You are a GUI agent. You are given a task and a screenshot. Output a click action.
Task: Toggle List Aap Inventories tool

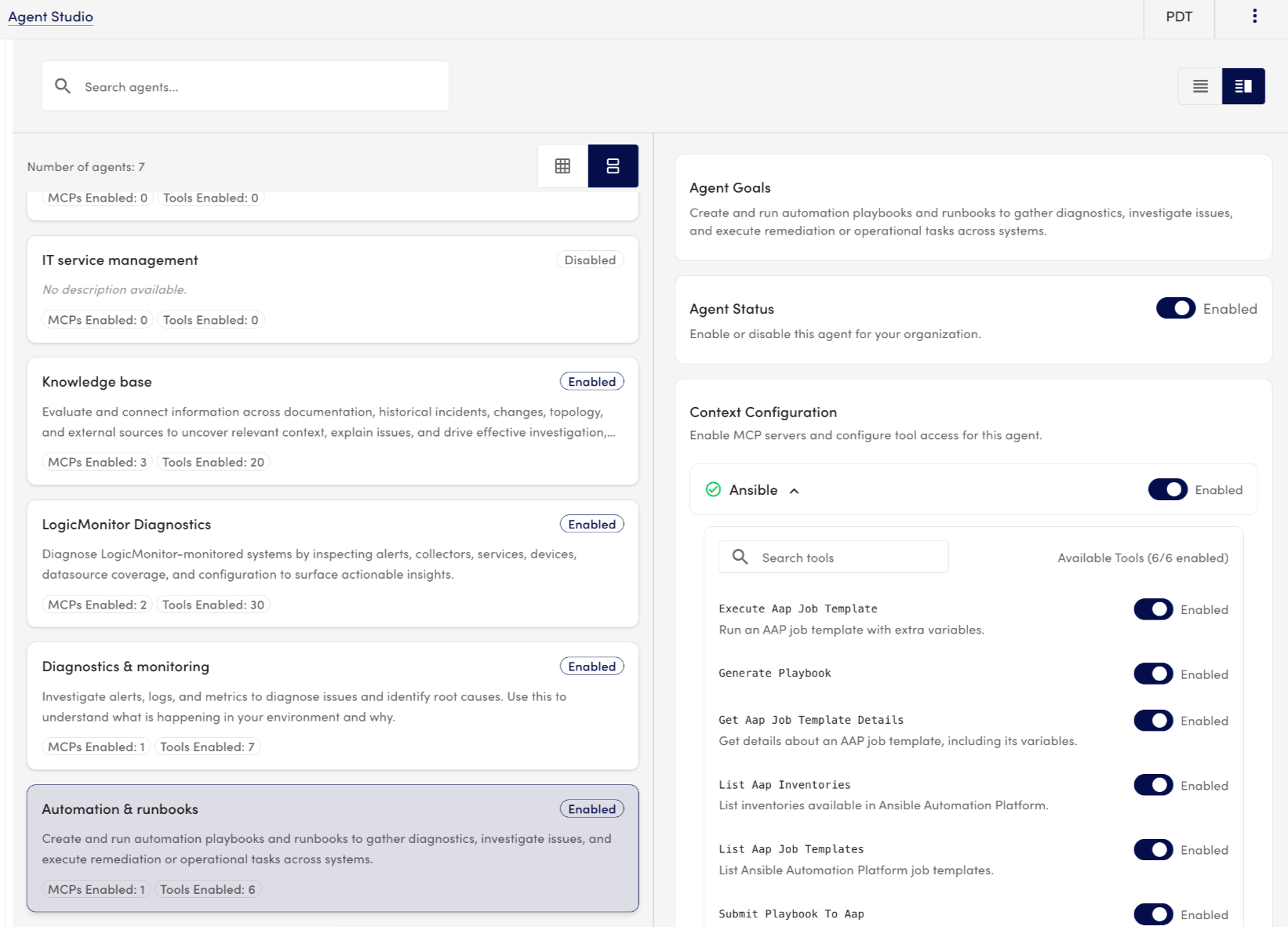click(1153, 785)
